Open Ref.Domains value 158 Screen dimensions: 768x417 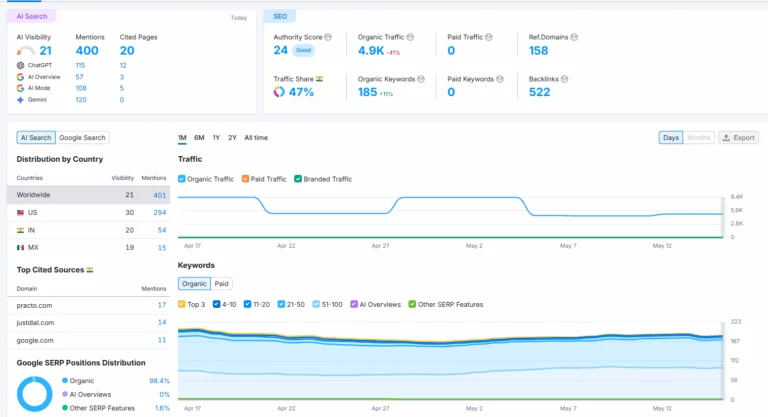click(538, 50)
